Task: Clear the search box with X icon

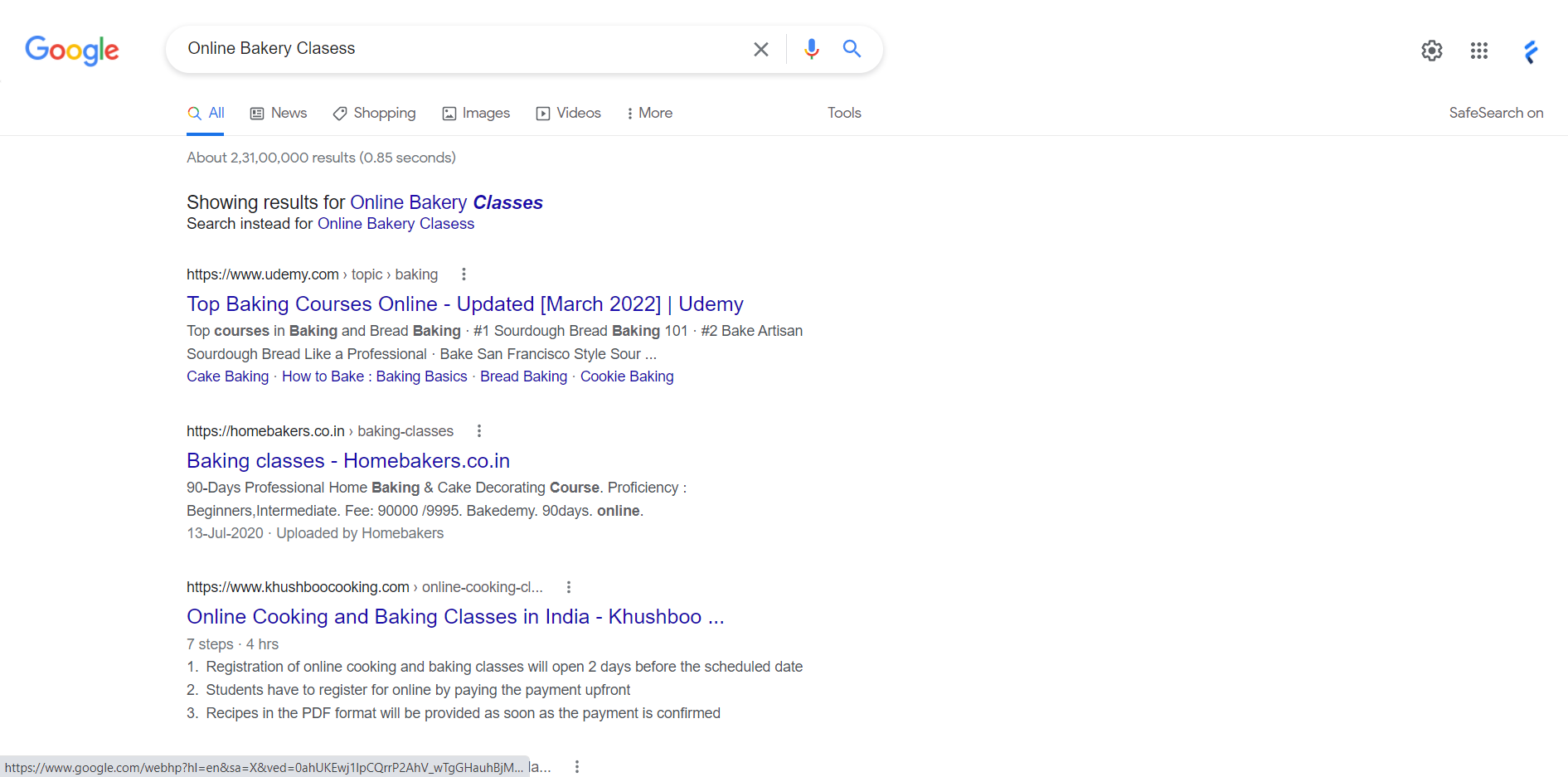Action: click(x=760, y=49)
